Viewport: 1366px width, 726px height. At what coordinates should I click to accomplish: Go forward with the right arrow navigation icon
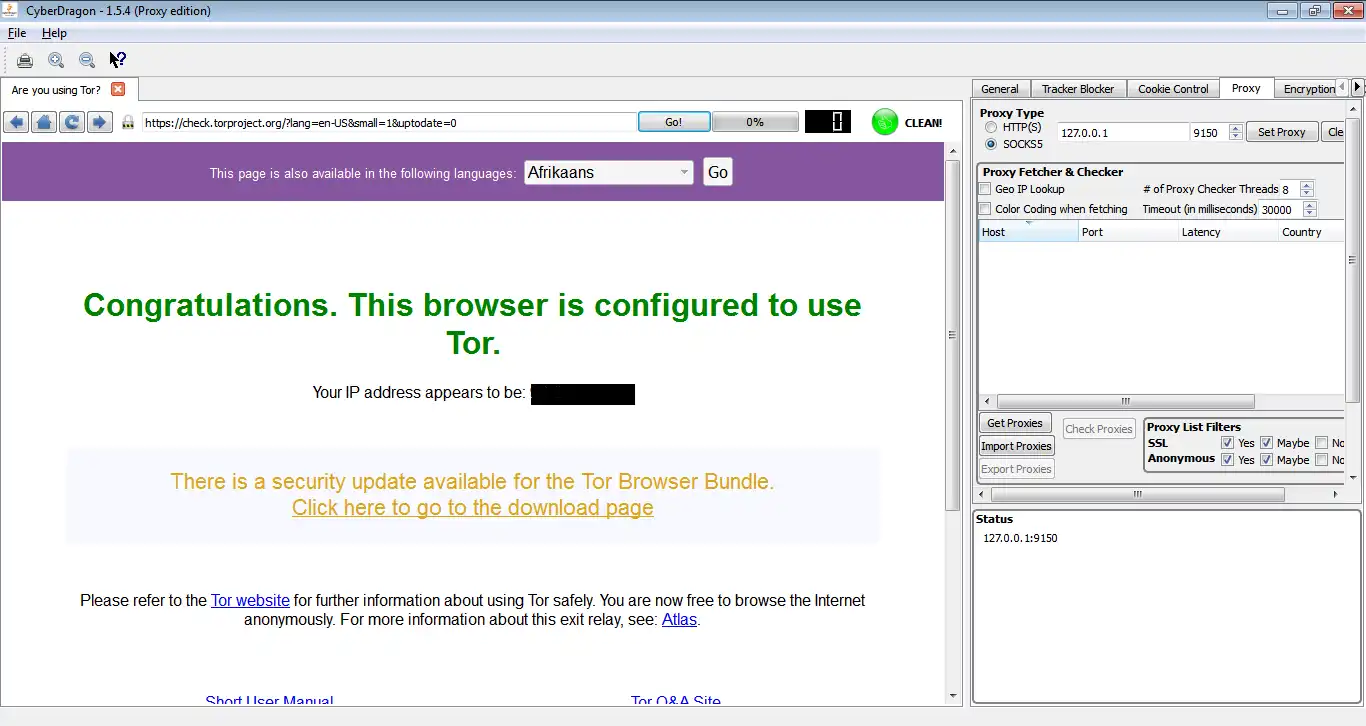(100, 122)
